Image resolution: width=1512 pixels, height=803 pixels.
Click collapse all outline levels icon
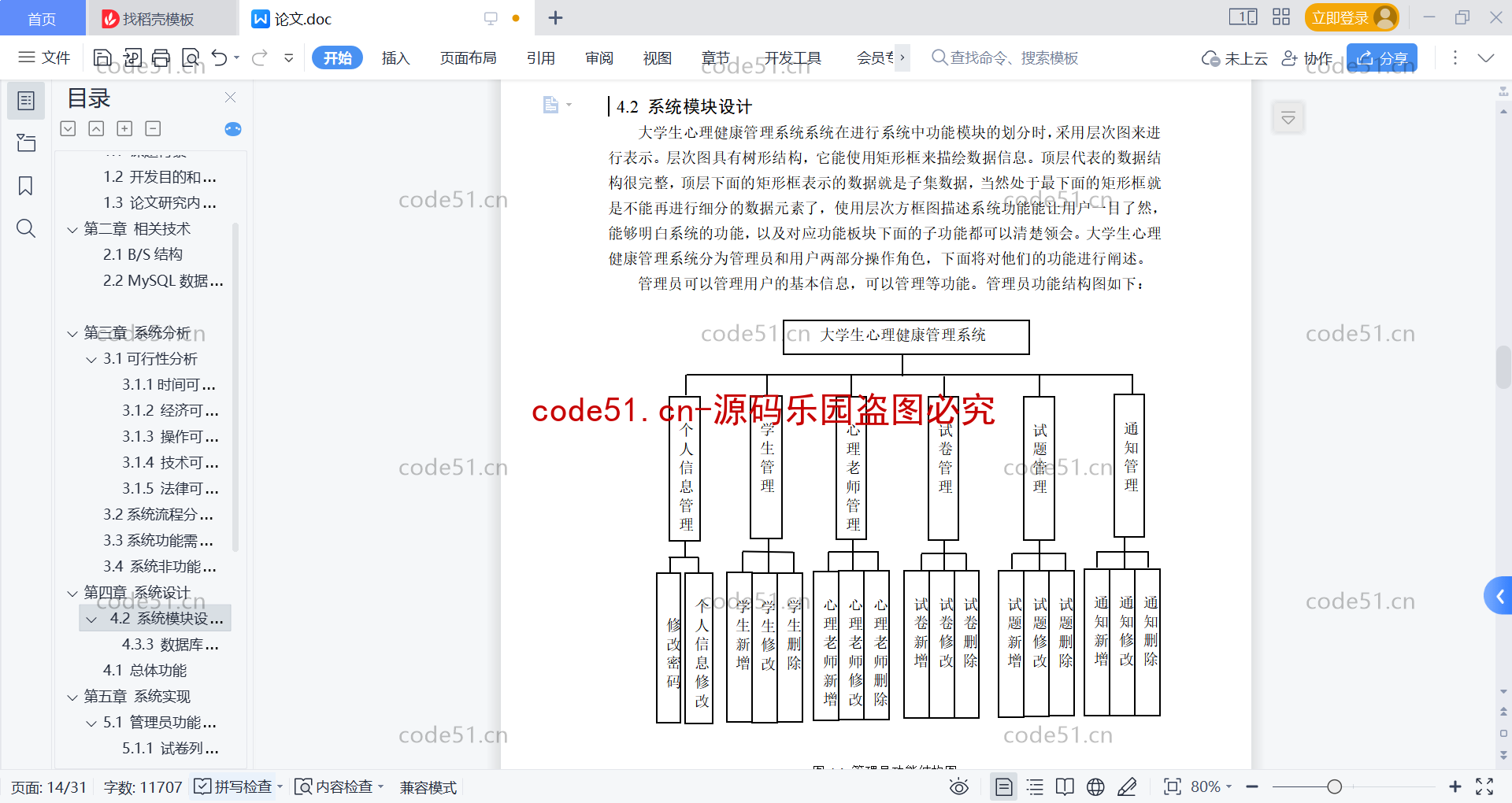click(154, 128)
